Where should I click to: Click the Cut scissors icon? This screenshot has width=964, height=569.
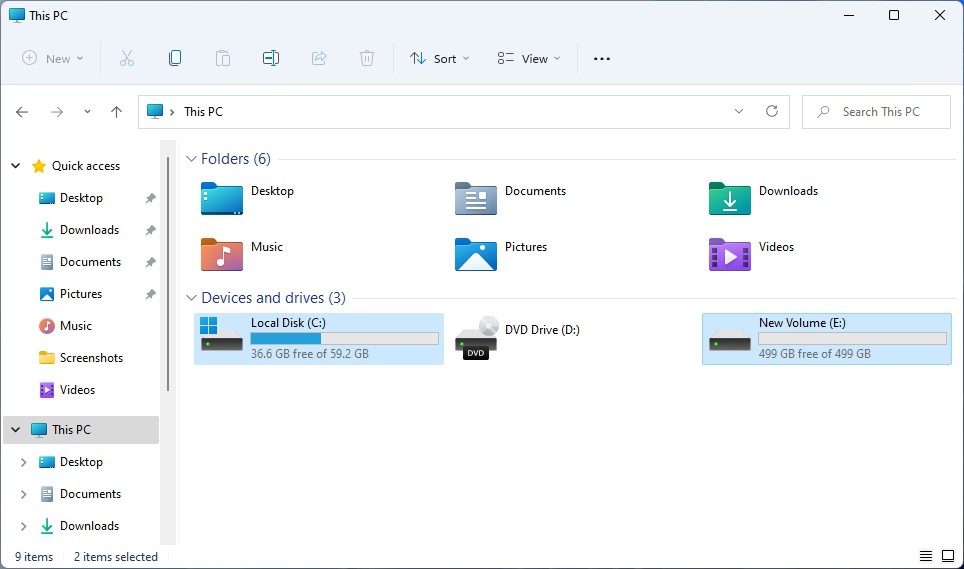[127, 58]
